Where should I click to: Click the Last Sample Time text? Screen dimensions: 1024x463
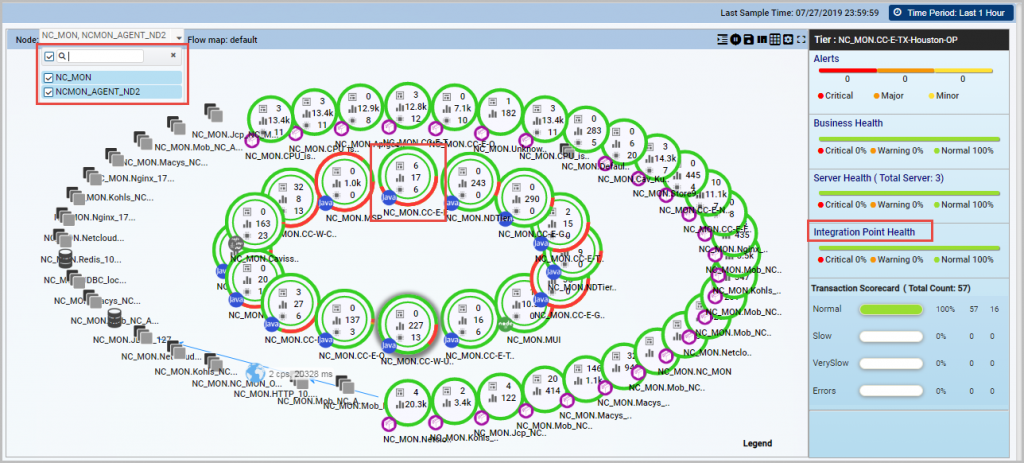(799, 13)
